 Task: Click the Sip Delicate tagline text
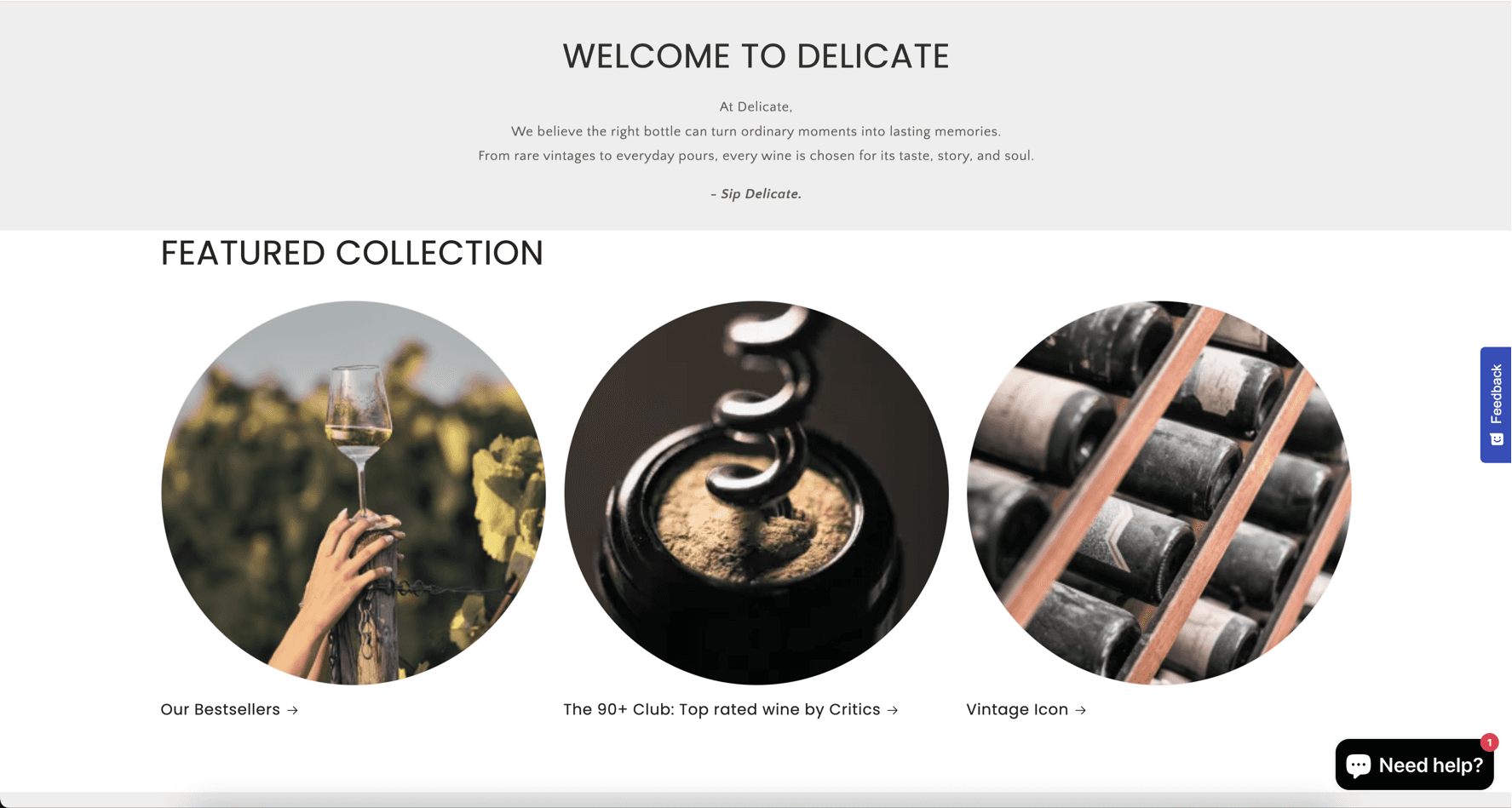[756, 194]
